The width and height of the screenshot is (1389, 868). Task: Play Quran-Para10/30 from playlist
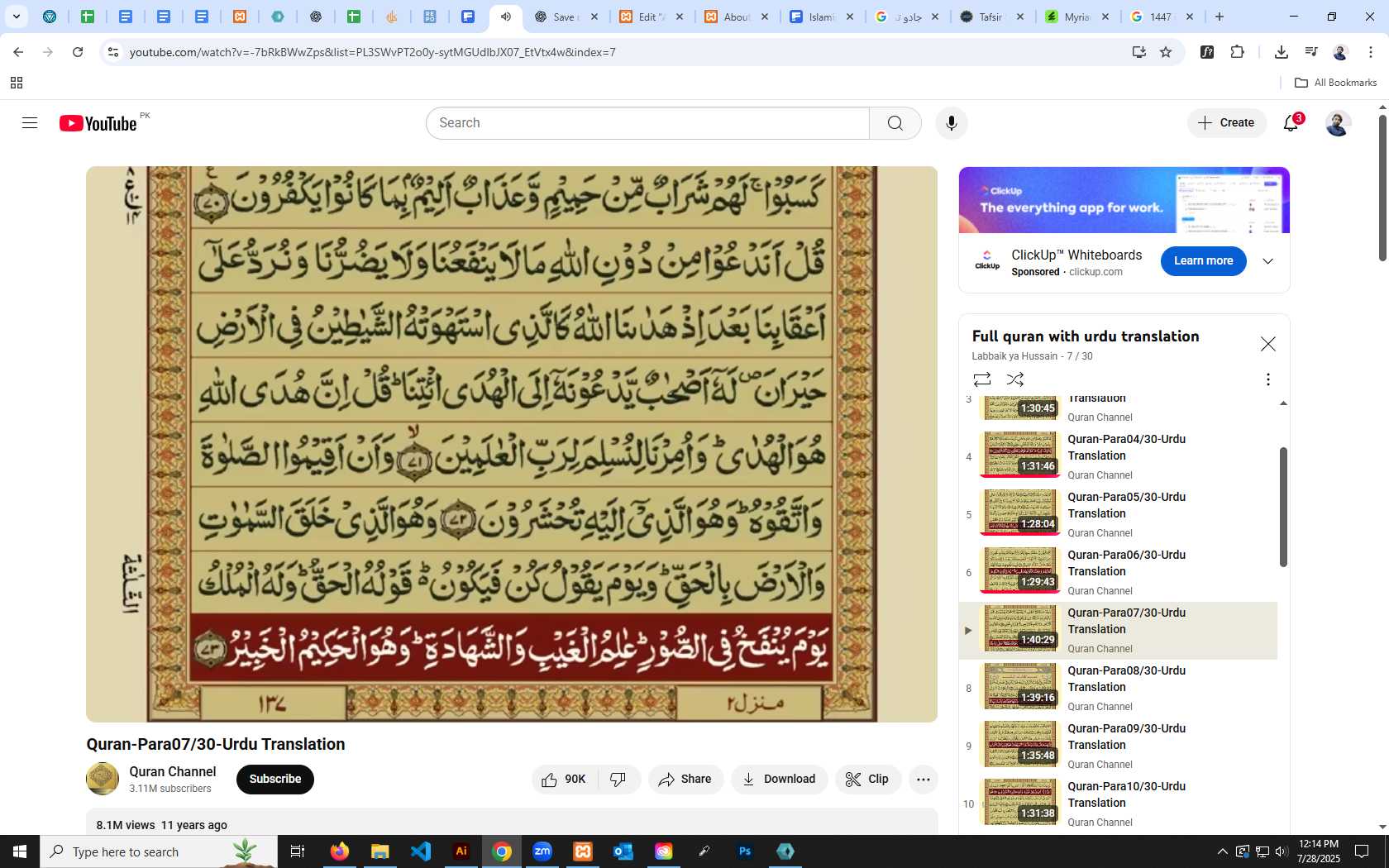point(1119,803)
